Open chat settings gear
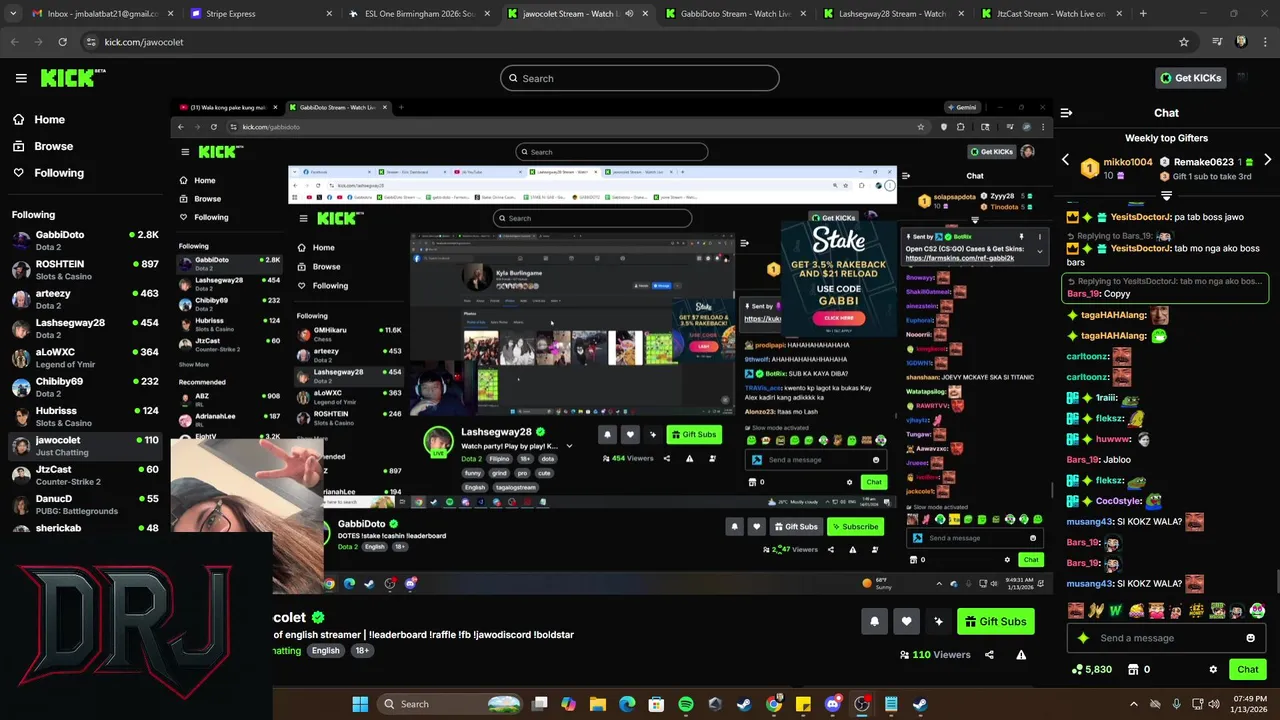Viewport: 1280px width, 720px height. click(x=1213, y=670)
